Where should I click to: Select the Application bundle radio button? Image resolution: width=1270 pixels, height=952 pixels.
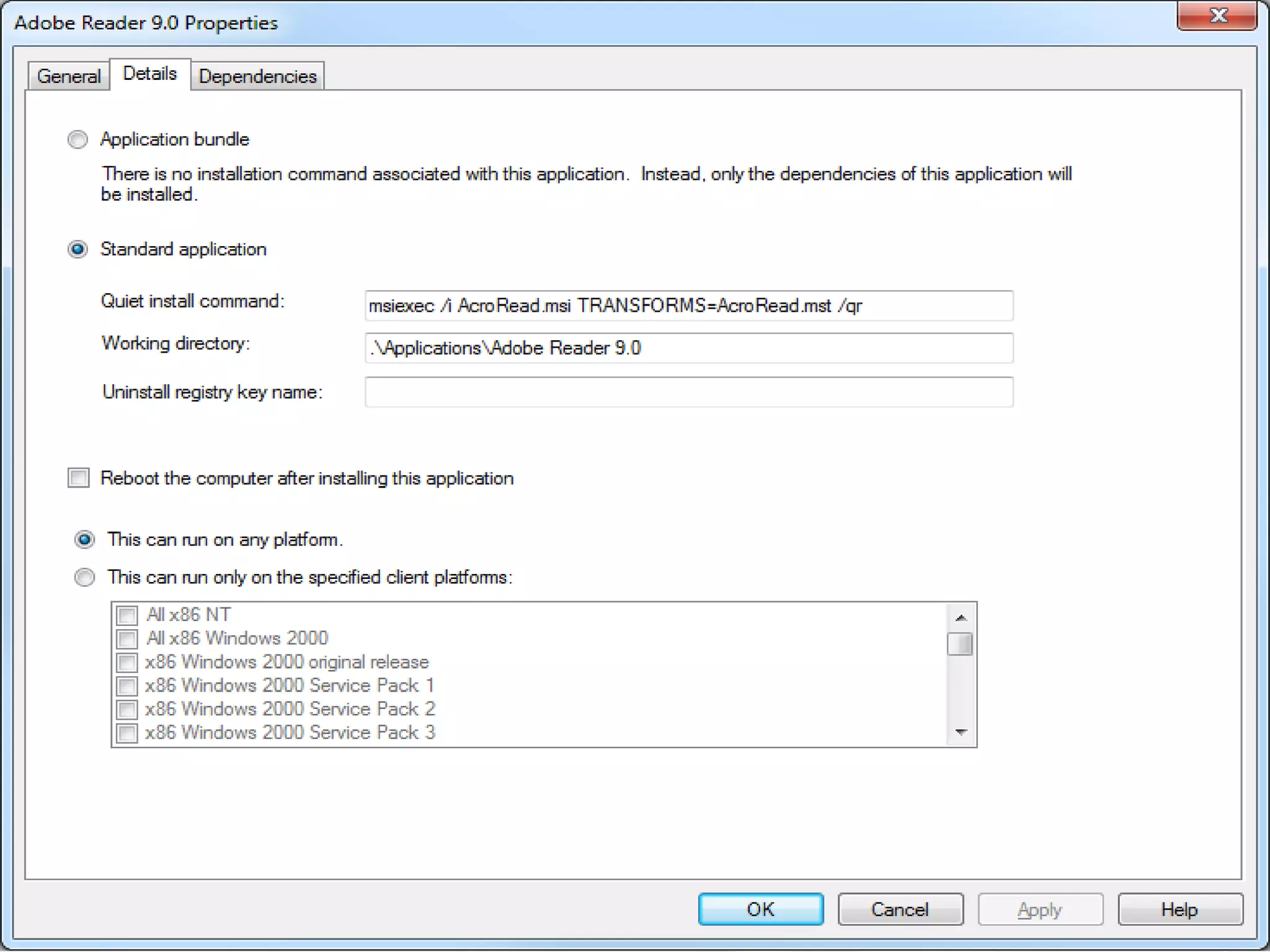[78, 139]
